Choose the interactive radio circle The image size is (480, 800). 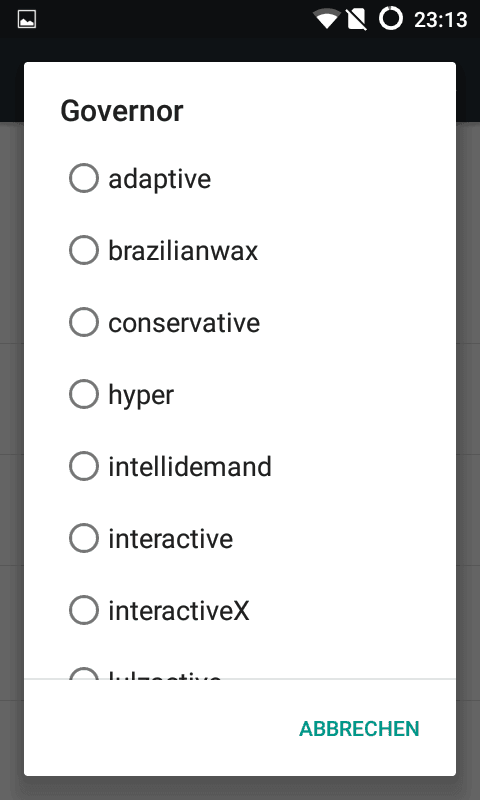tap(84, 538)
